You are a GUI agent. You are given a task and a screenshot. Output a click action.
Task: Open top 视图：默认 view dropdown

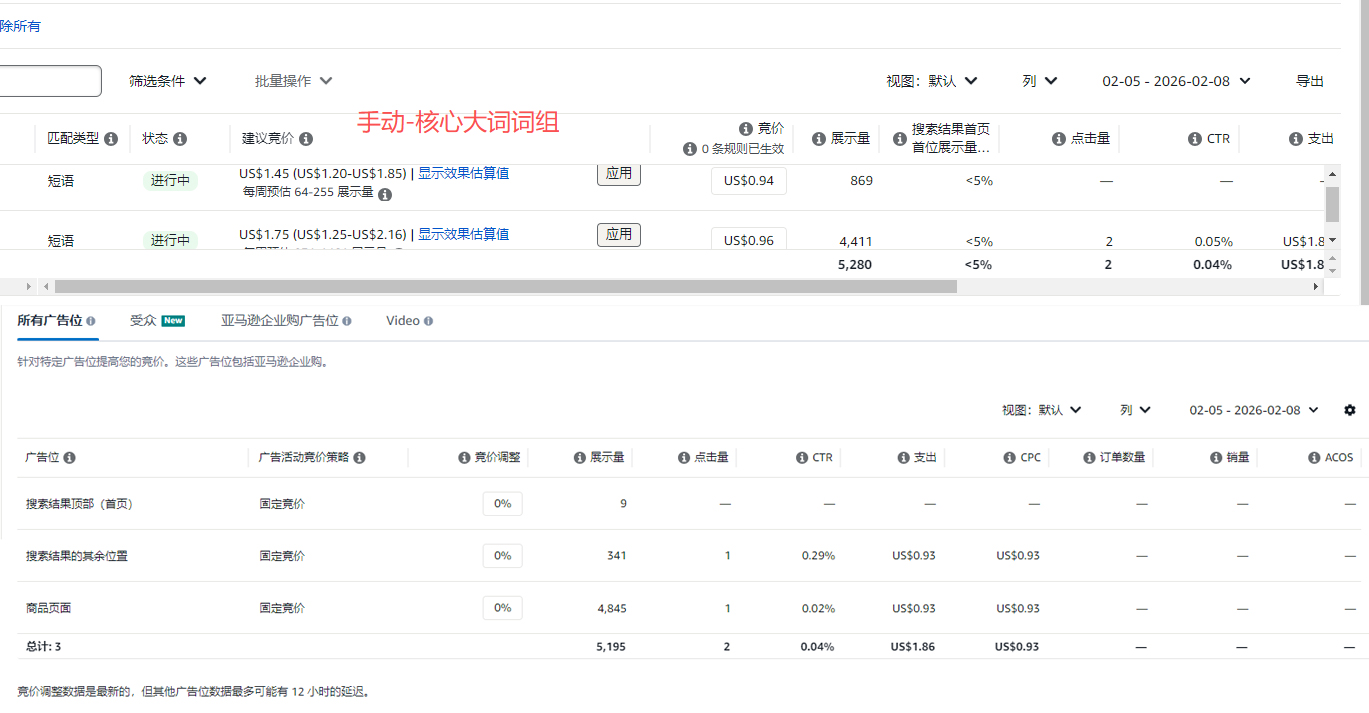point(931,81)
